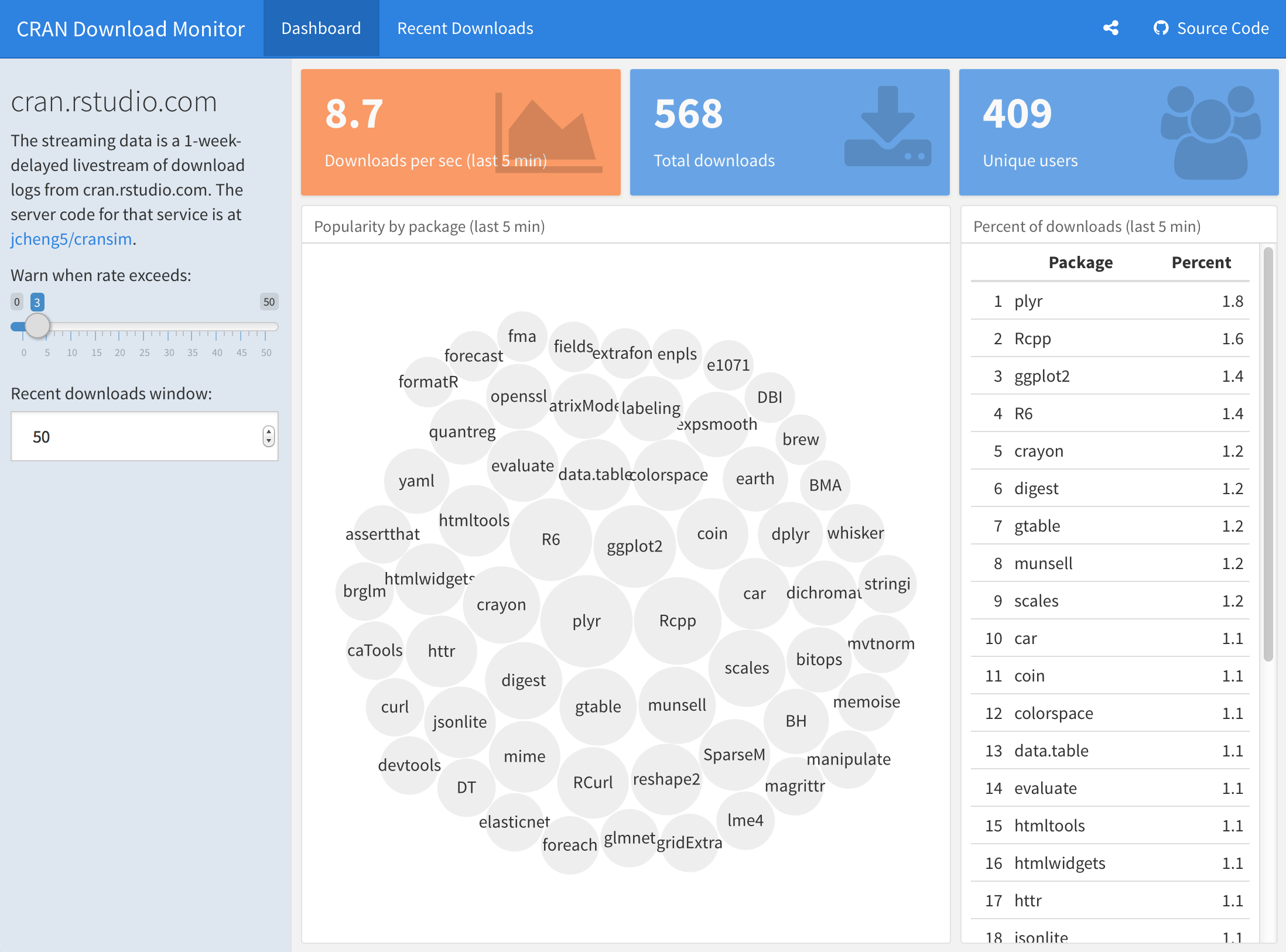Click the GitHub icon beside Source Code
Image resolution: width=1286 pixels, height=952 pixels.
coord(1160,28)
